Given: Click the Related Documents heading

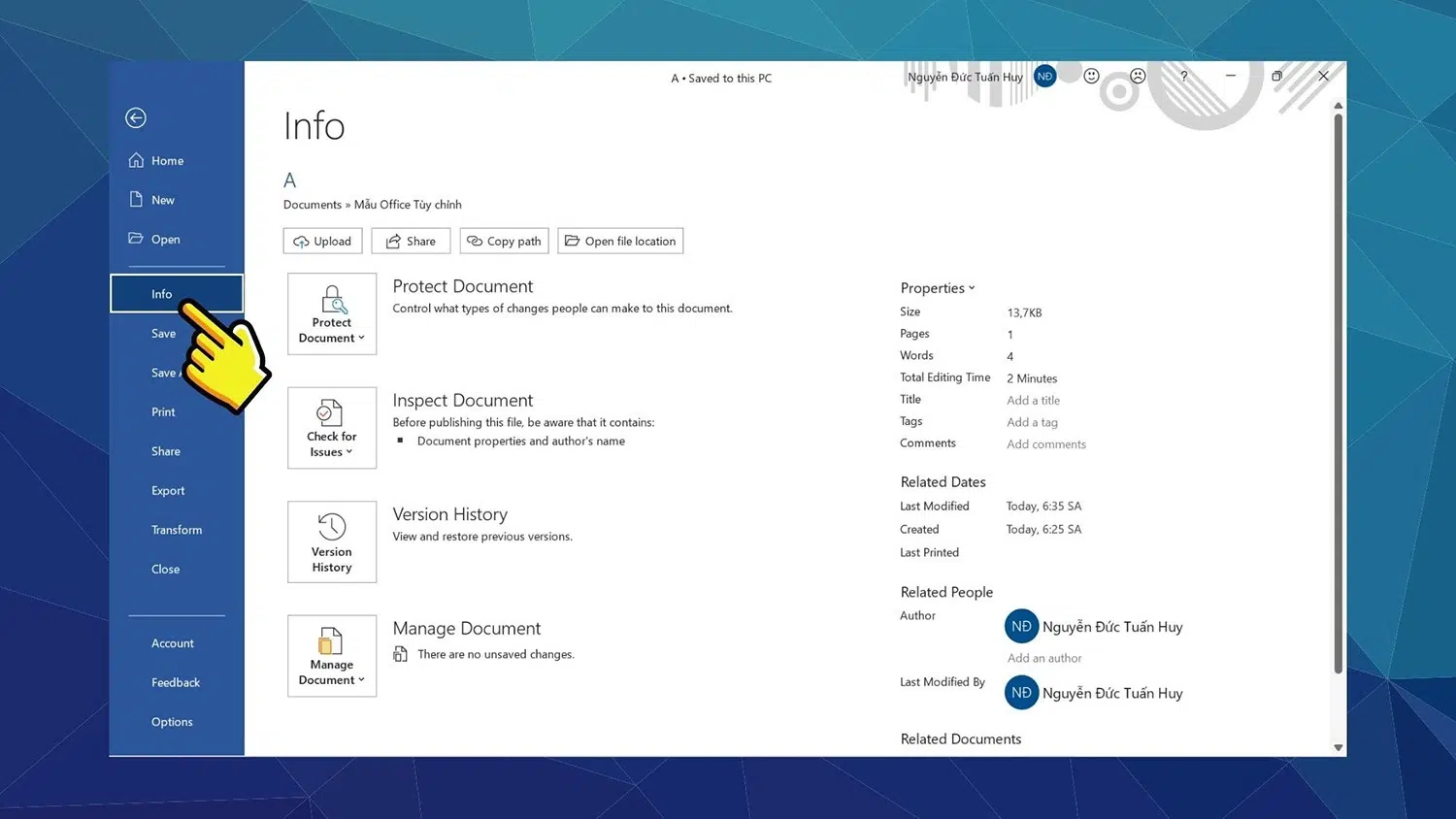Looking at the screenshot, I should [960, 739].
